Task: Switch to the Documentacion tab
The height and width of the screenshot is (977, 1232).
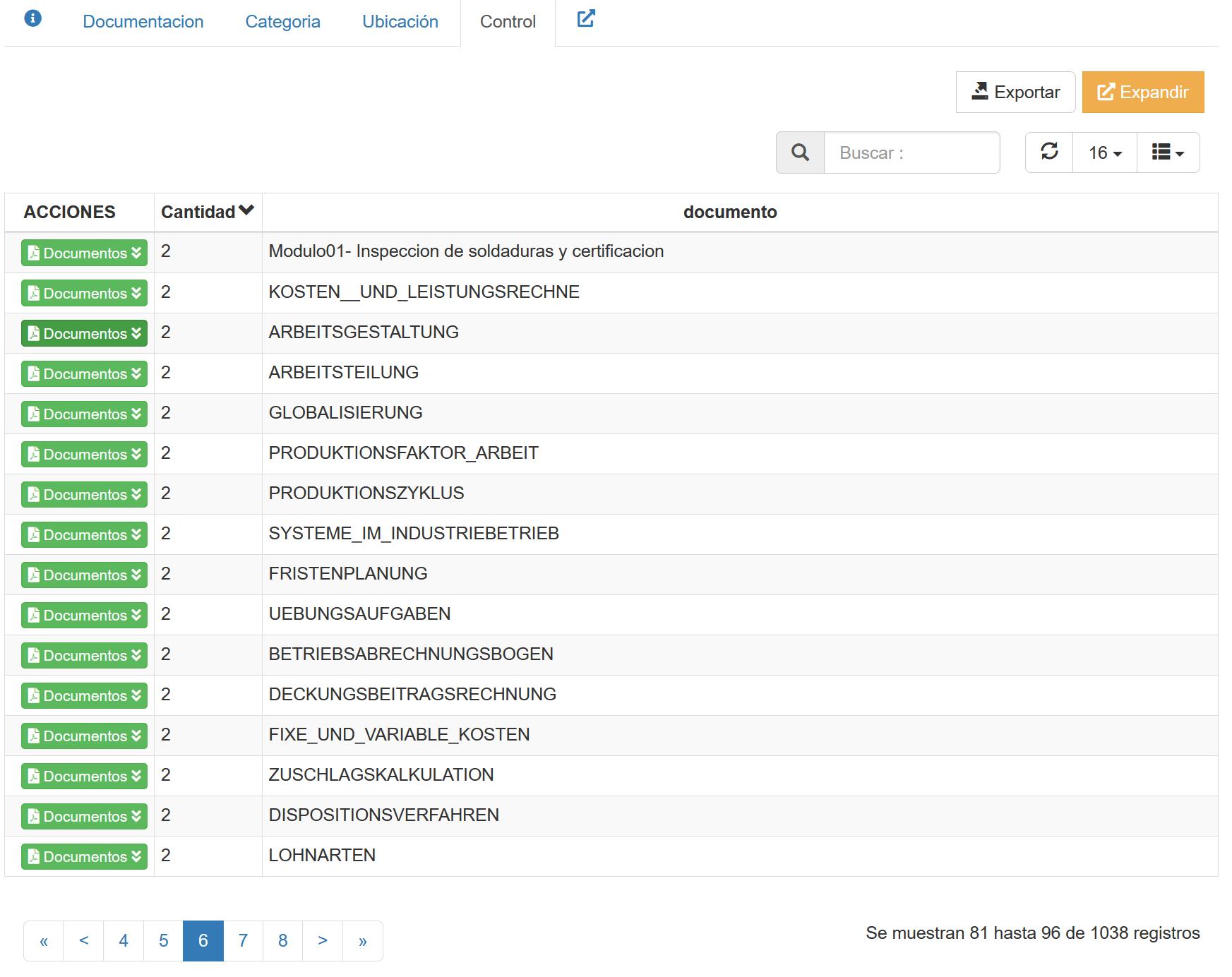Action: pos(143,22)
